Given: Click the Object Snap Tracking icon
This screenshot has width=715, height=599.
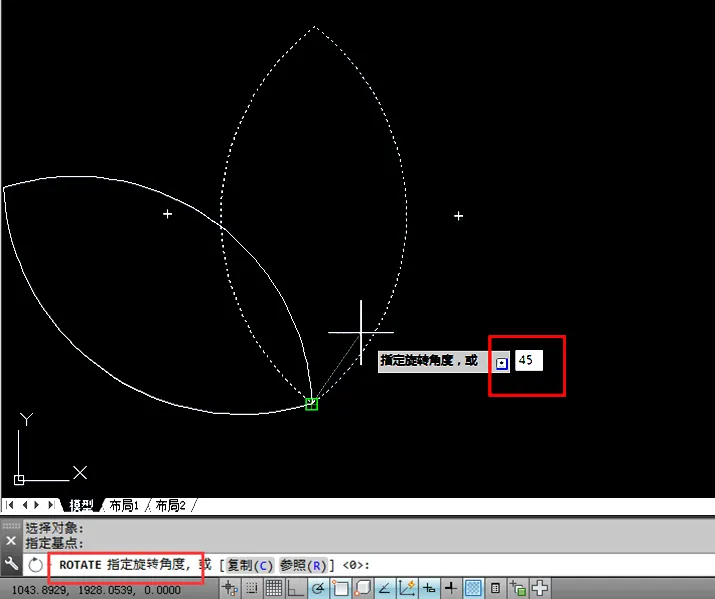Looking at the screenshot, I should [385, 588].
